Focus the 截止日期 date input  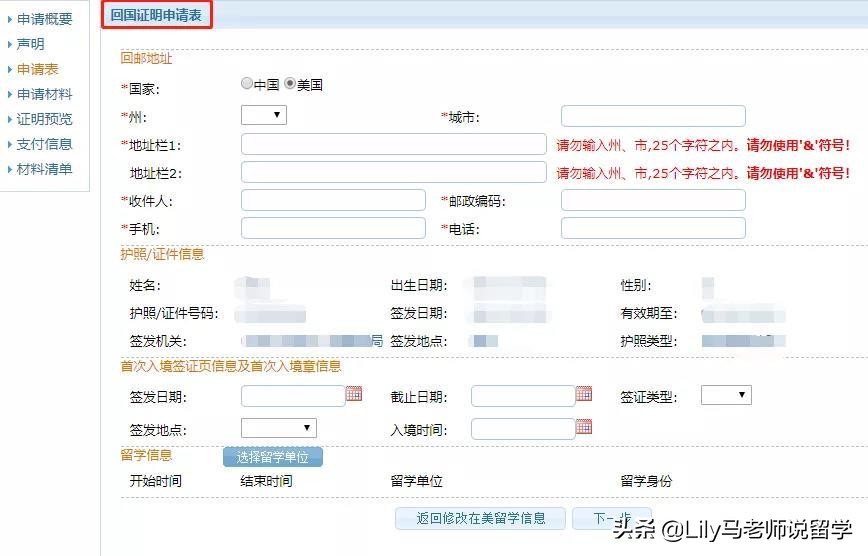(x=523, y=396)
